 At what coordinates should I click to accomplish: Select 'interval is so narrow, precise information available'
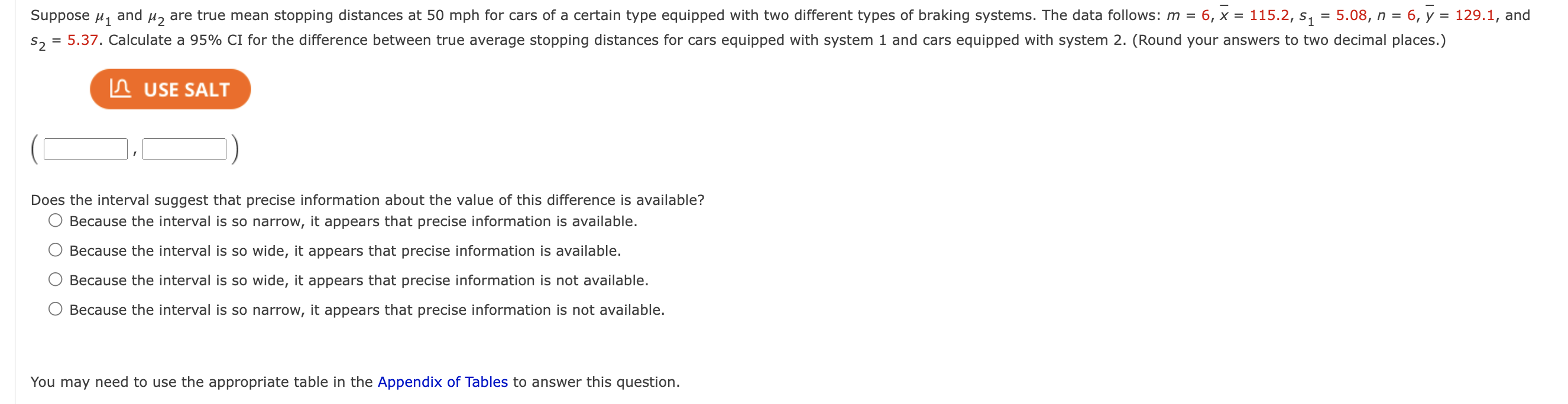[55, 221]
